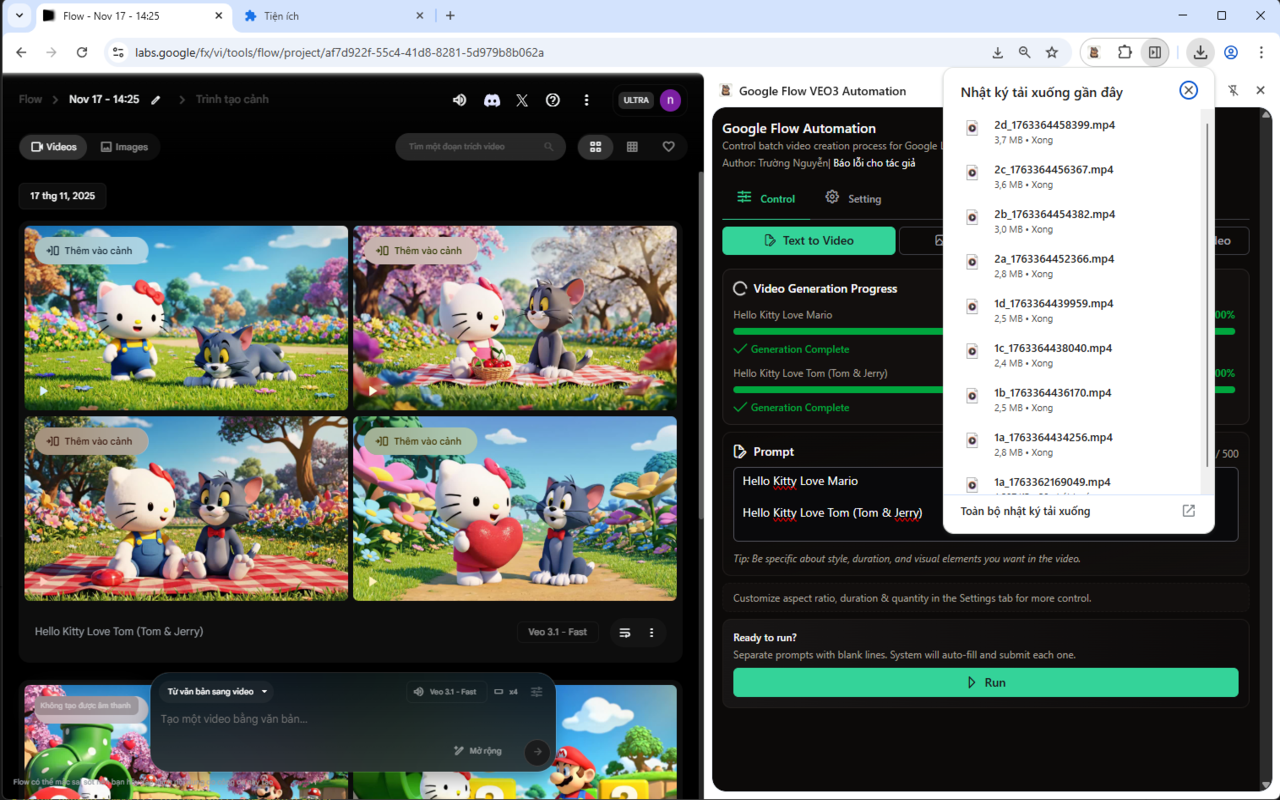The height and width of the screenshot is (800, 1280).
Task: Open the help question-mark icon
Action: pyautogui.click(x=553, y=100)
